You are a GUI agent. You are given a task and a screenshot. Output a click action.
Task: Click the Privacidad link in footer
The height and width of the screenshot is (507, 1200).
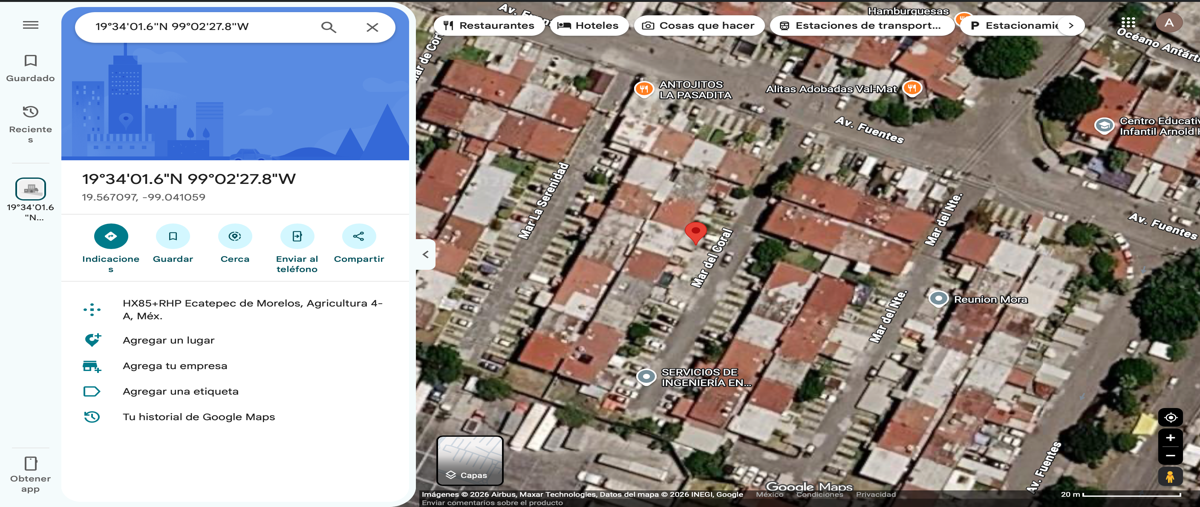pos(876,495)
